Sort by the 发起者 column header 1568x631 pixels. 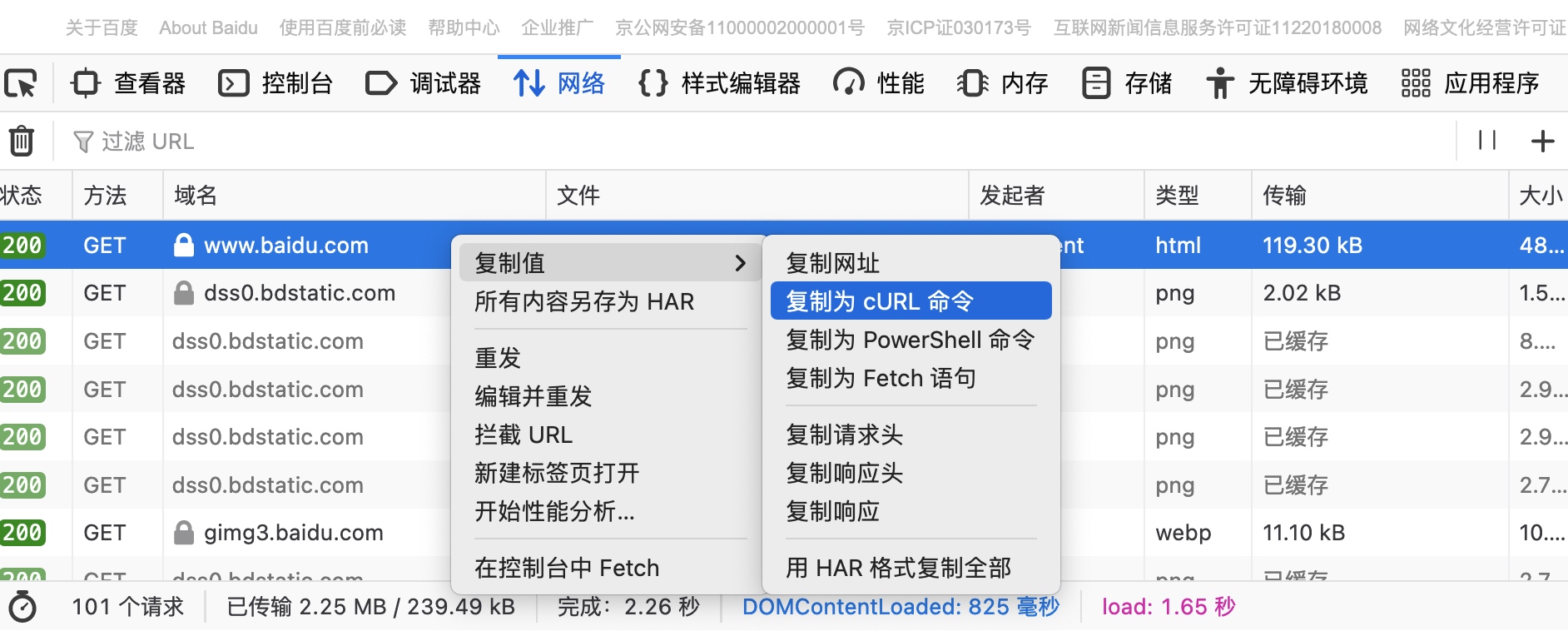click(1056, 196)
